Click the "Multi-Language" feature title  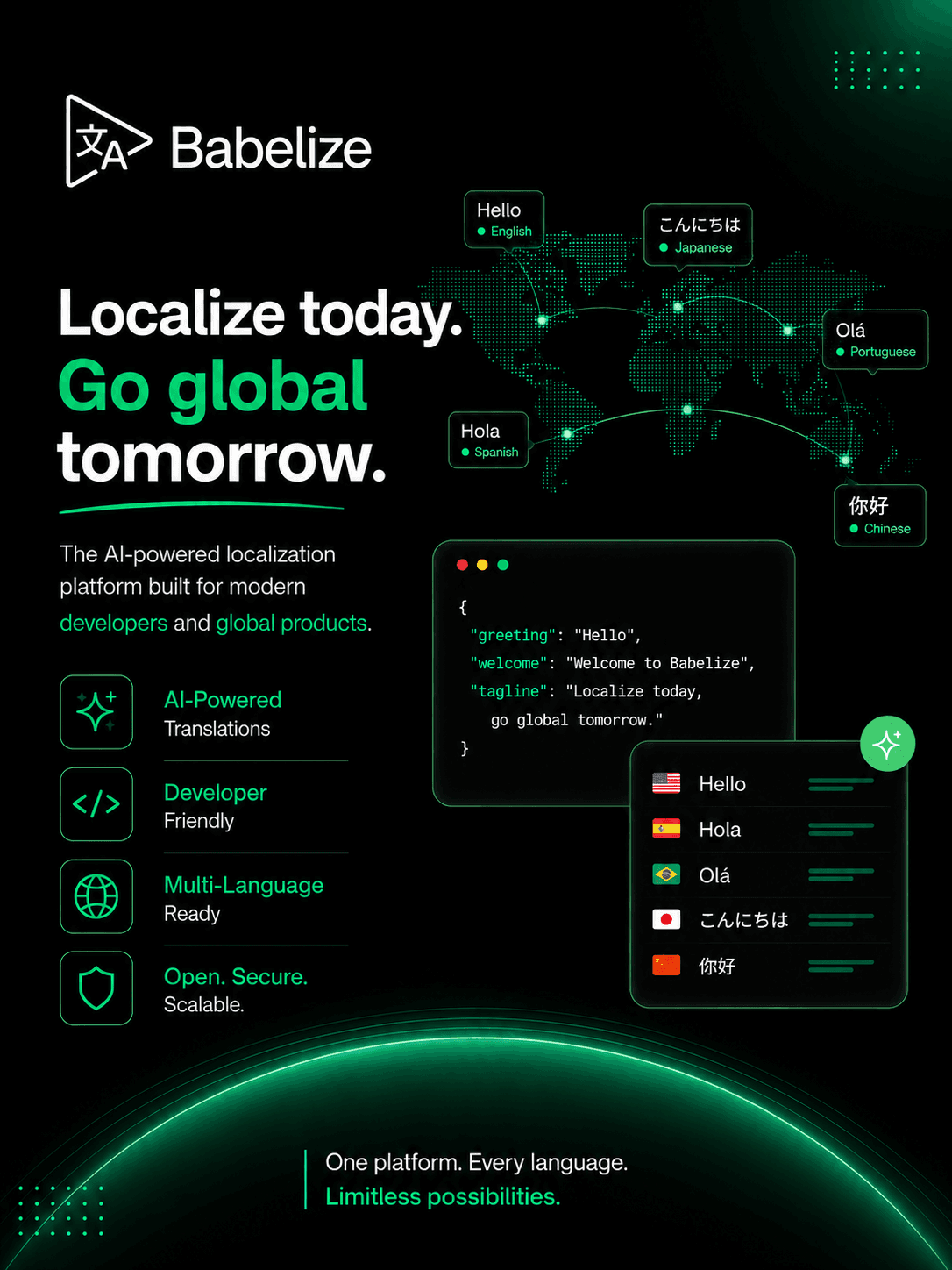tap(244, 885)
